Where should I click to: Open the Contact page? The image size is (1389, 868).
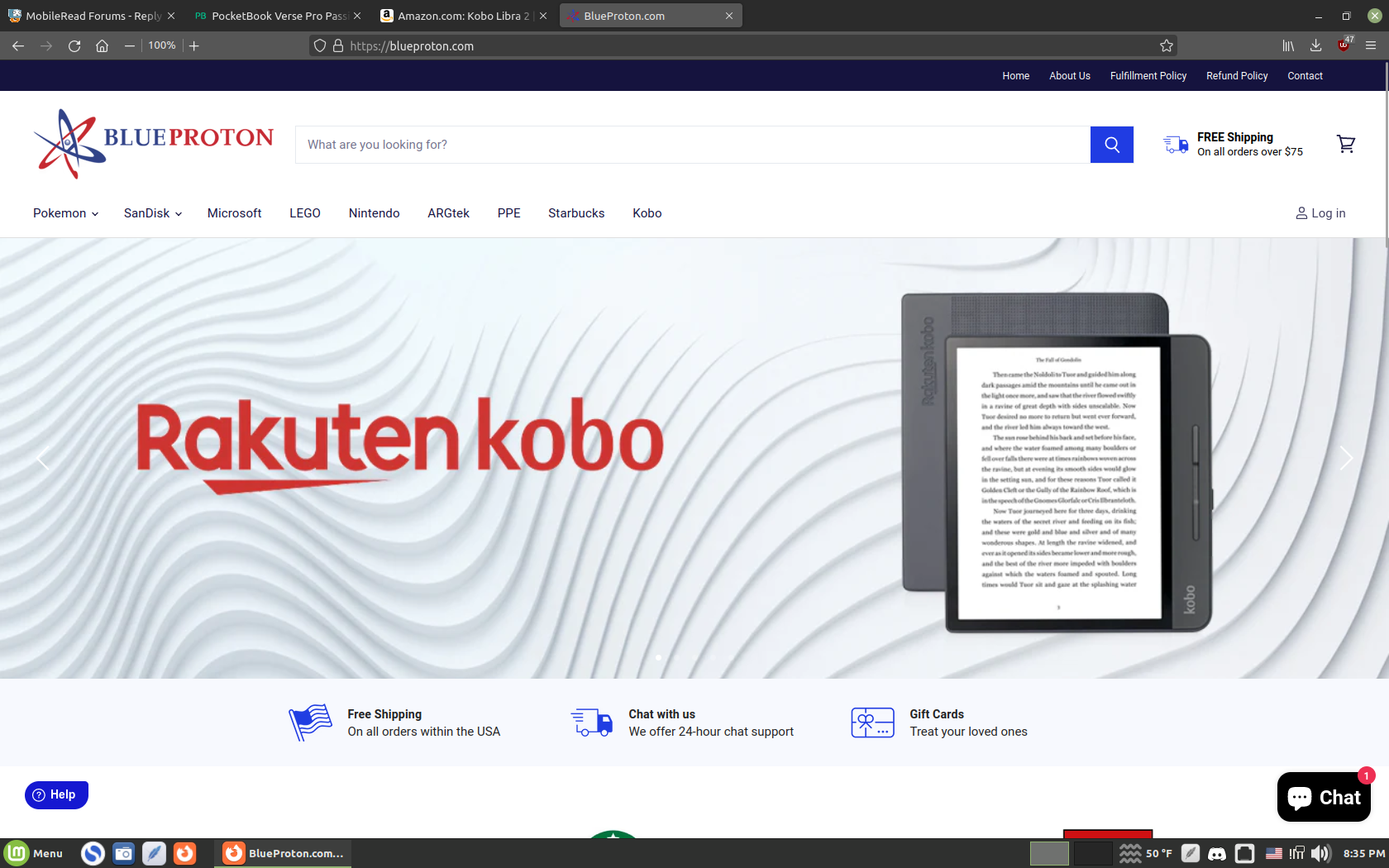pos(1305,76)
